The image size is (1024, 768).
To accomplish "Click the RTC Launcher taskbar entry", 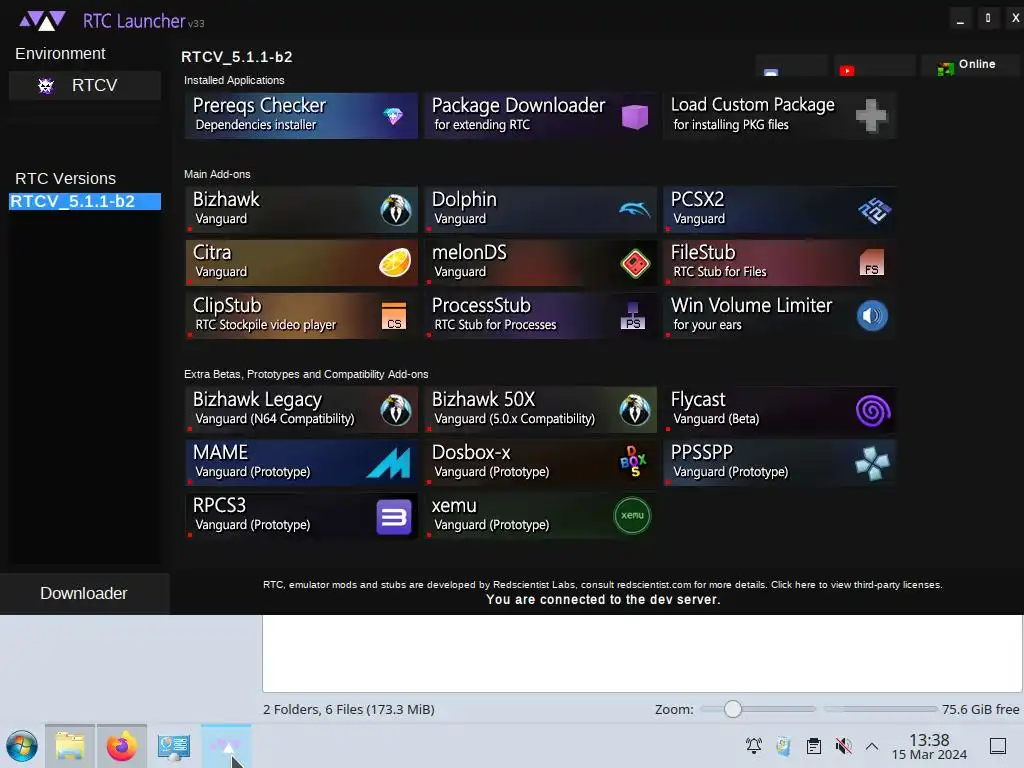I will [x=226, y=746].
